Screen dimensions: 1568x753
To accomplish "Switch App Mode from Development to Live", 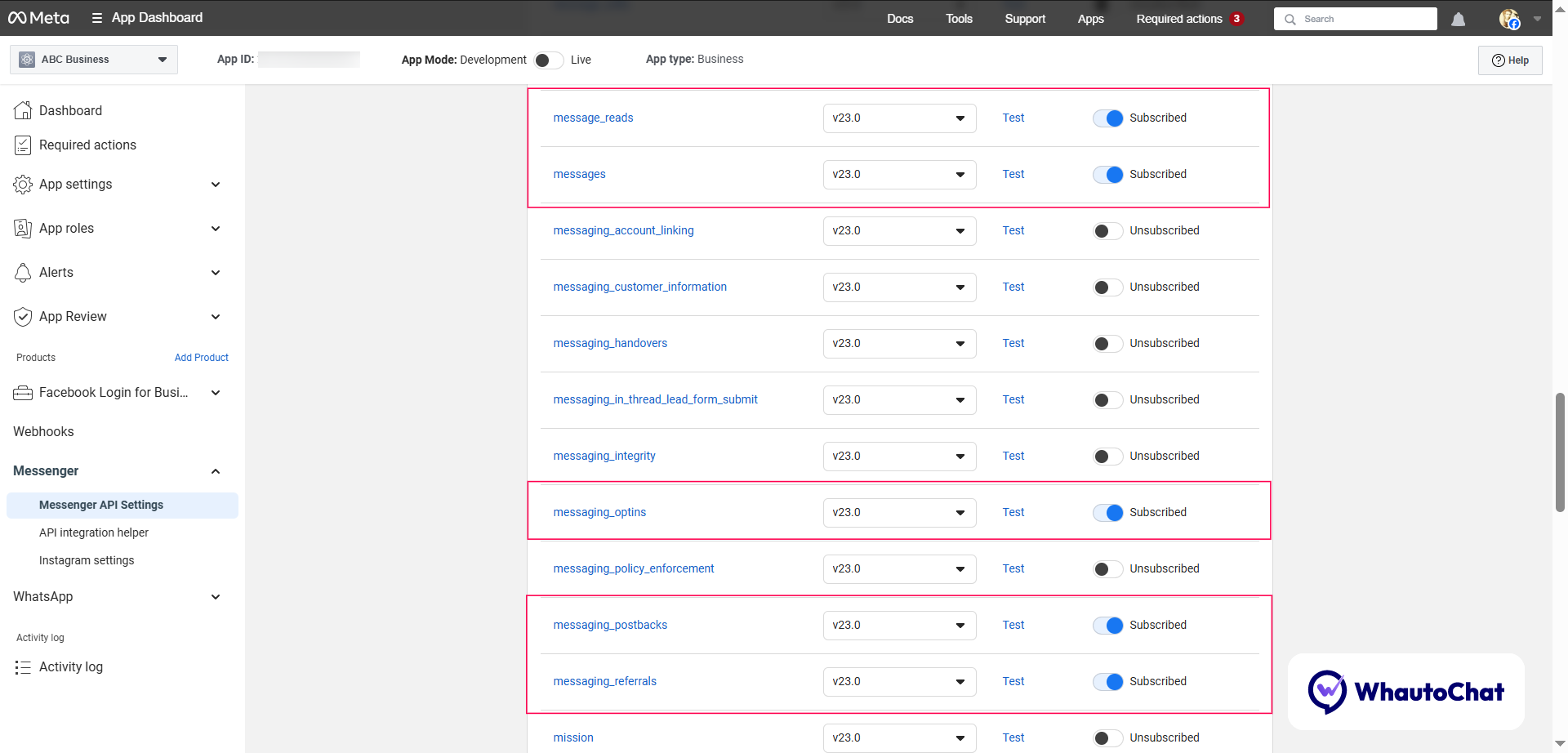I will (x=549, y=60).
